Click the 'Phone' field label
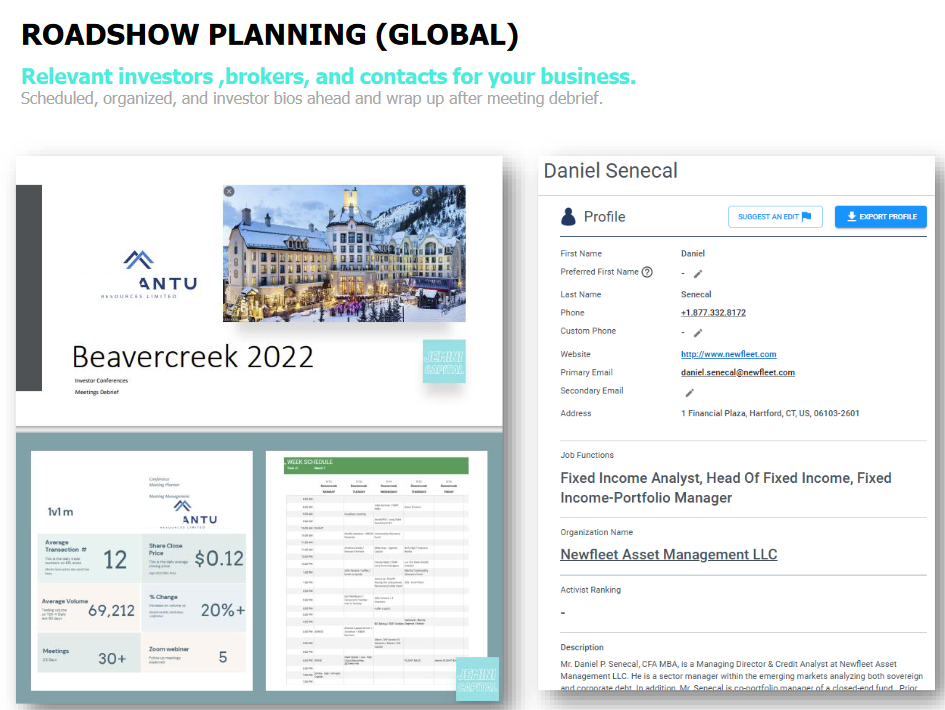 (573, 313)
